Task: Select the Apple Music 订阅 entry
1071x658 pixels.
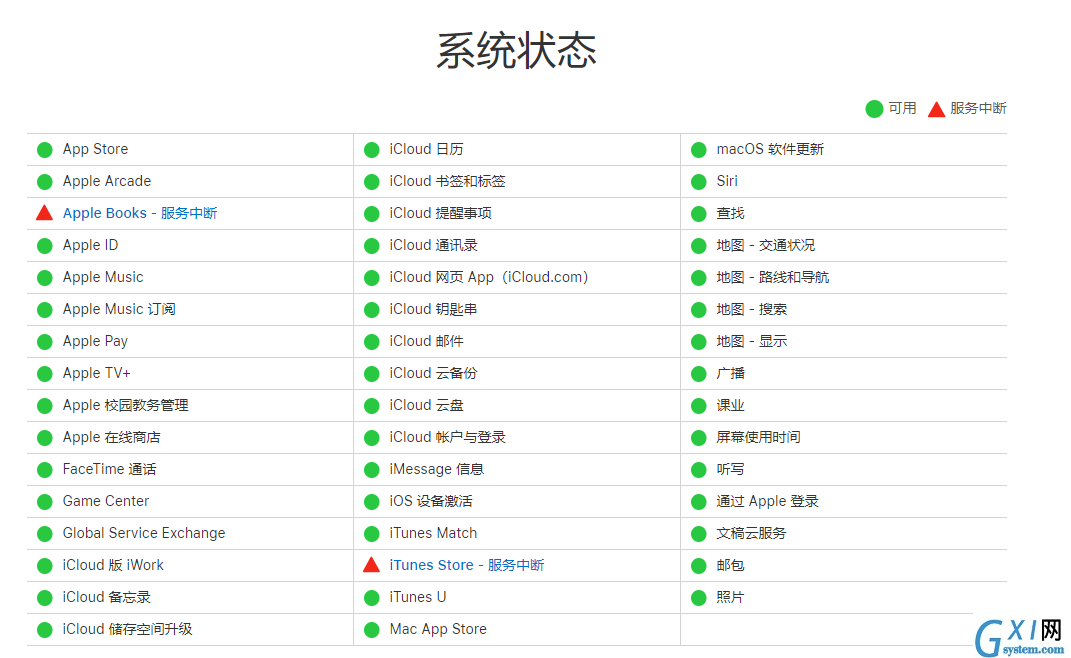Action: coord(120,310)
